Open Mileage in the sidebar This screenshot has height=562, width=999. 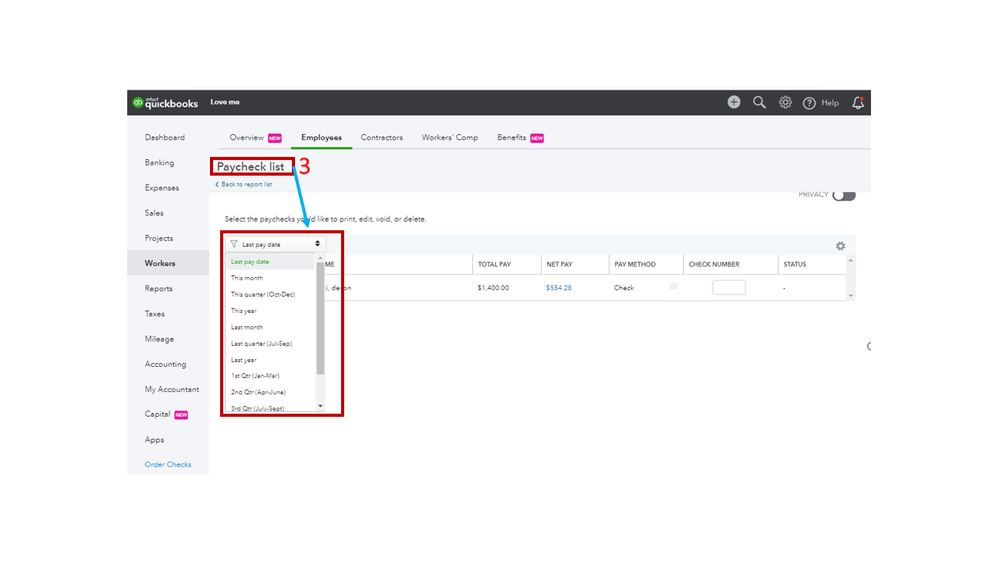click(159, 339)
